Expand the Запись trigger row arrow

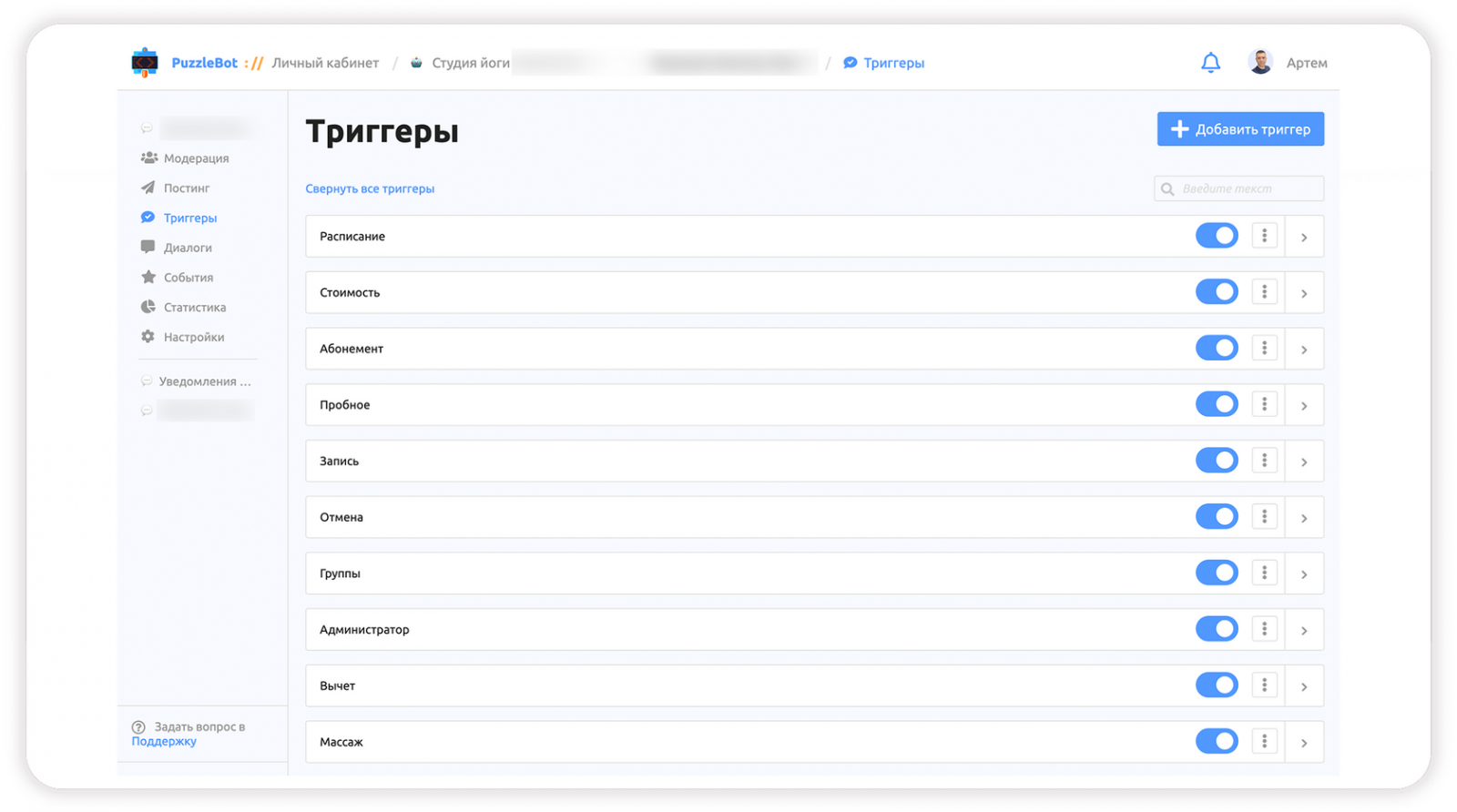pos(1304,462)
